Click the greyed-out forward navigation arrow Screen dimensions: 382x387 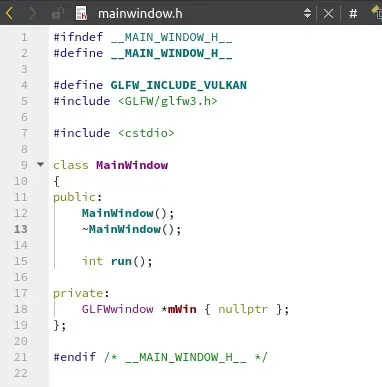tap(32, 13)
